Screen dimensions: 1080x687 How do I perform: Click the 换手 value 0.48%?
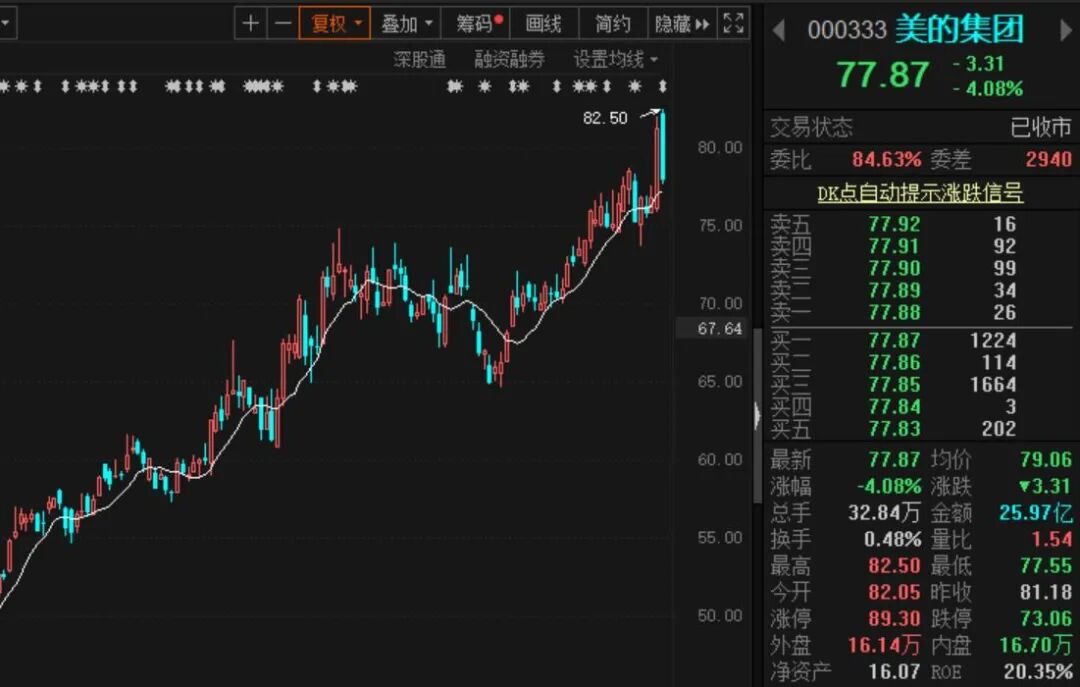point(893,539)
